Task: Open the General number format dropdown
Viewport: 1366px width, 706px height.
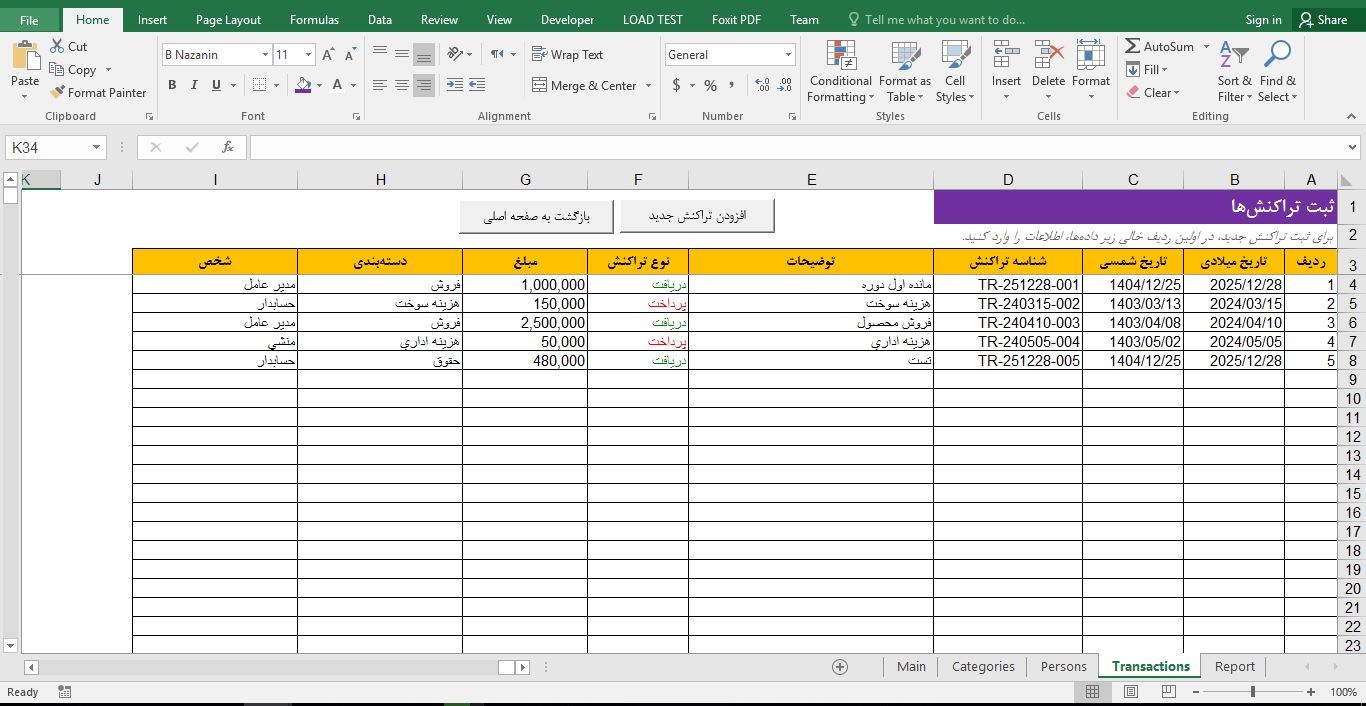Action: (x=789, y=54)
